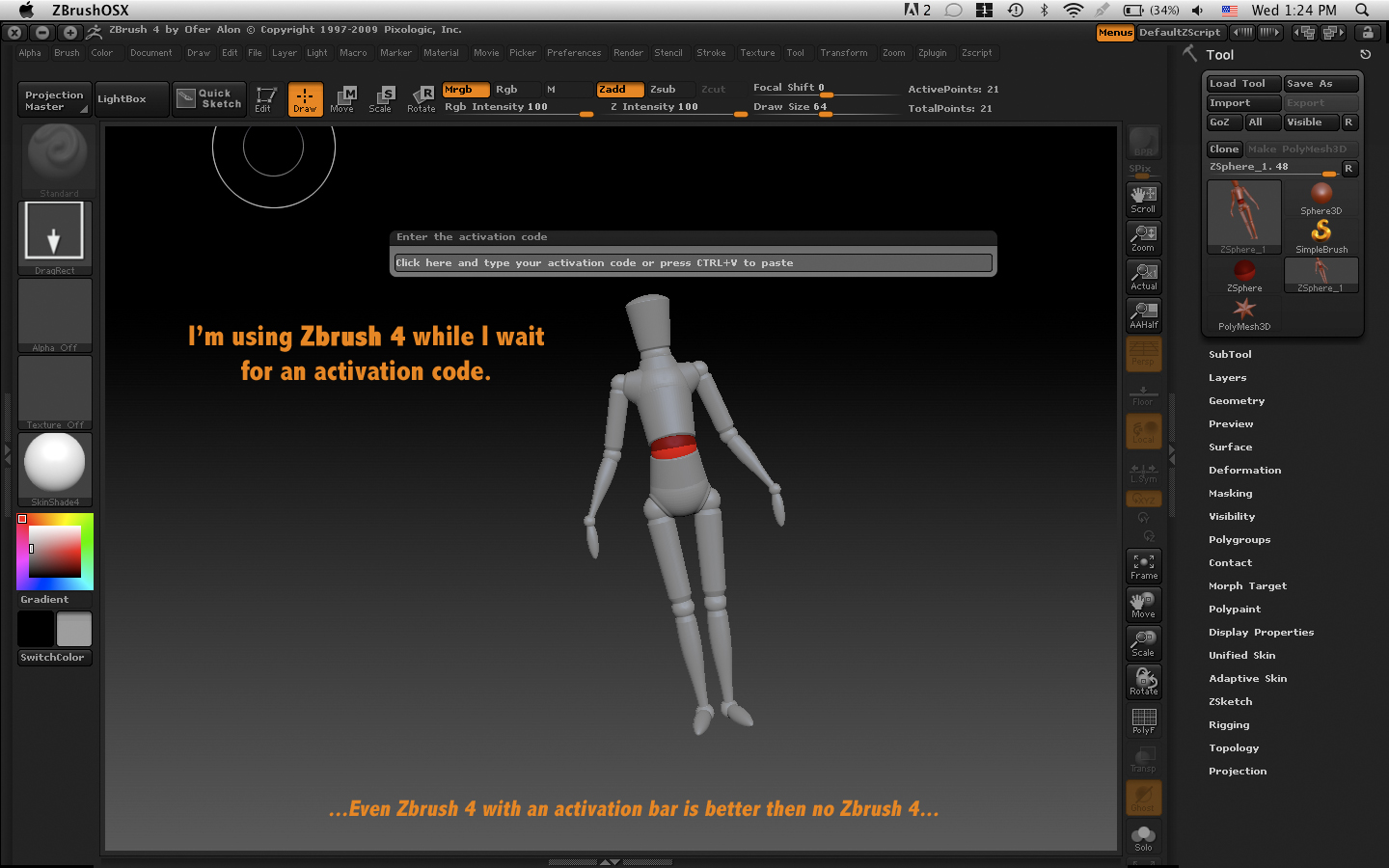Open the Preferences menu
This screenshot has width=1389, height=868.
point(574,53)
